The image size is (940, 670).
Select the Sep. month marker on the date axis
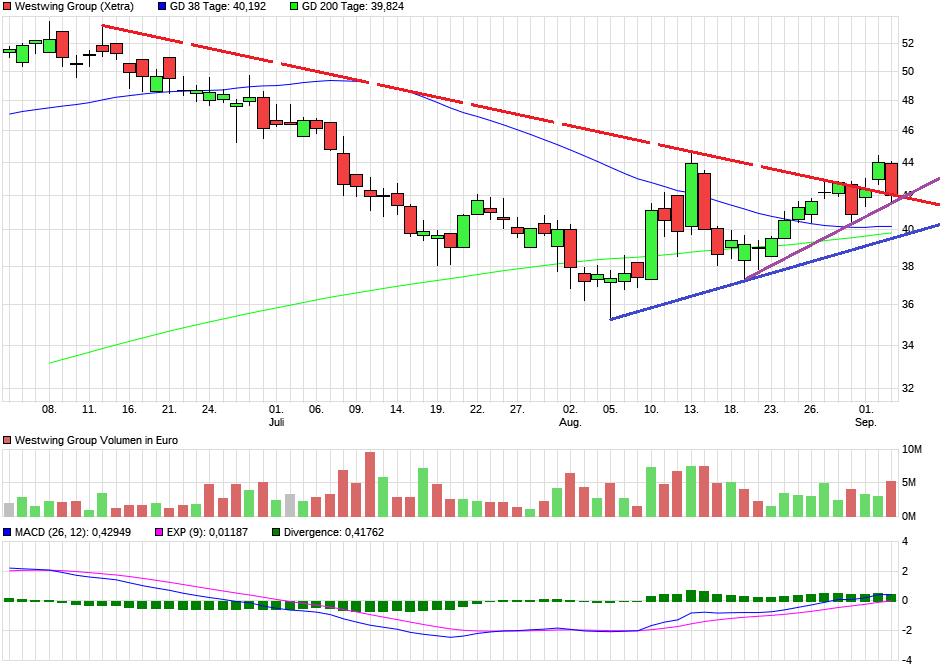865,422
